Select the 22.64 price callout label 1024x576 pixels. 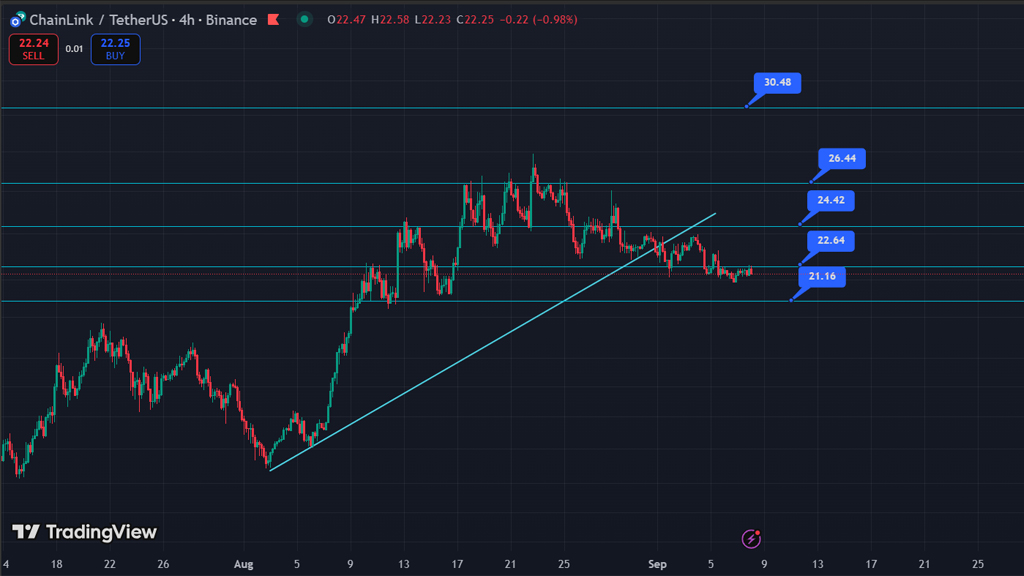point(831,241)
